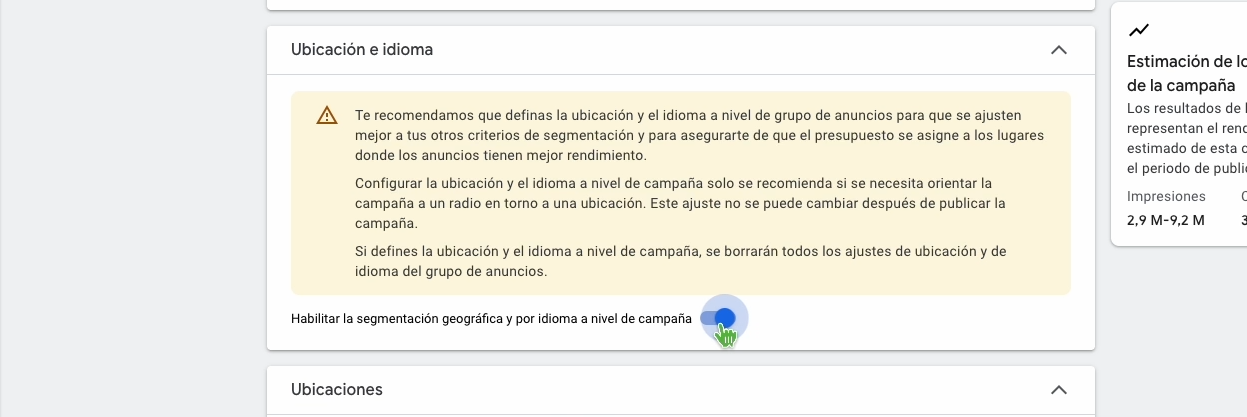Click the Los resultados de description text
The width and height of the screenshot is (1247, 417).
pos(1187,138)
